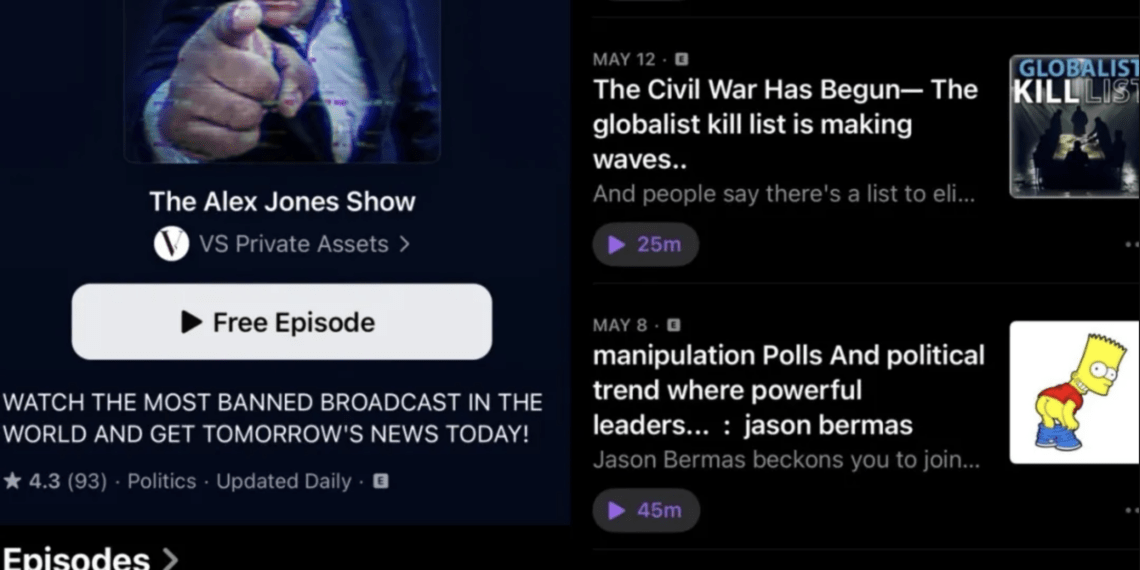Play the 45m manipulation Polls episode

646,510
